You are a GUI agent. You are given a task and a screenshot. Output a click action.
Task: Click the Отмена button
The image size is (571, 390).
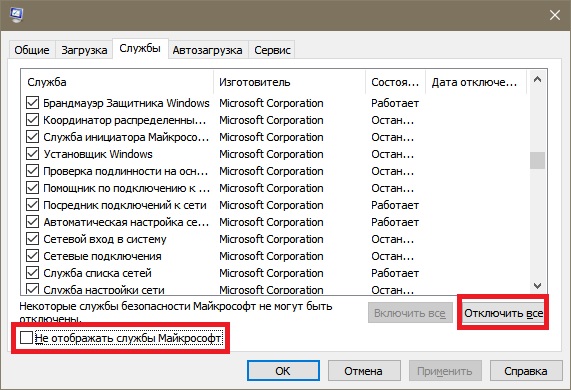pos(364,371)
